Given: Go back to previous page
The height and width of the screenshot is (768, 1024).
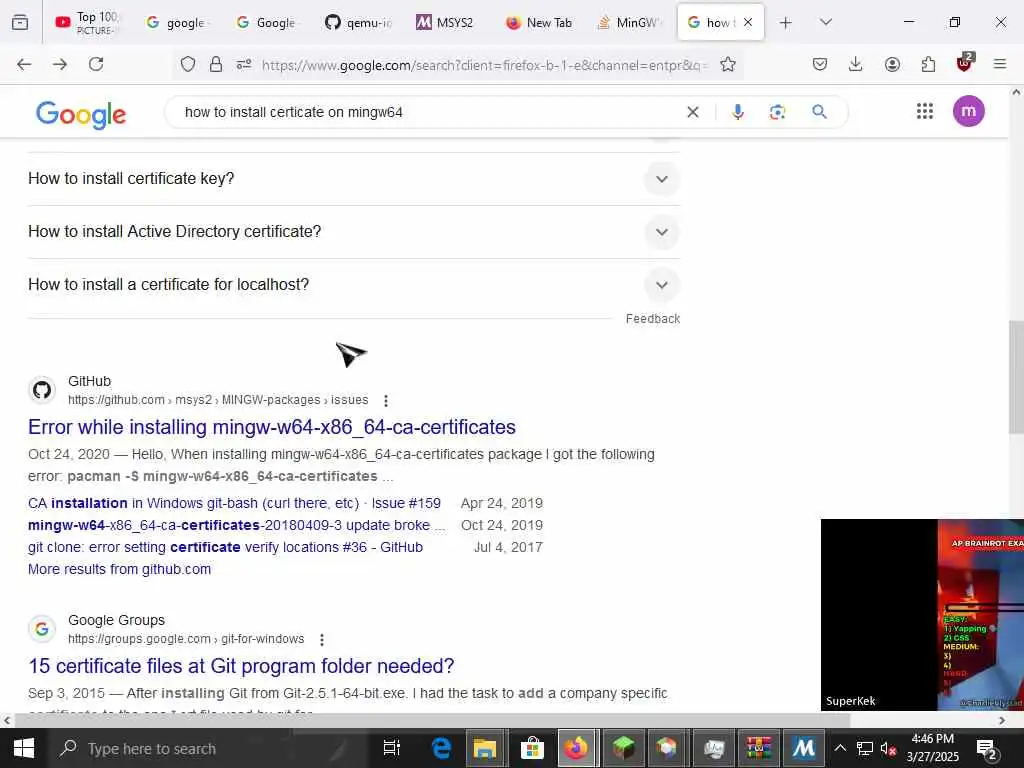Looking at the screenshot, I should coord(24,64).
